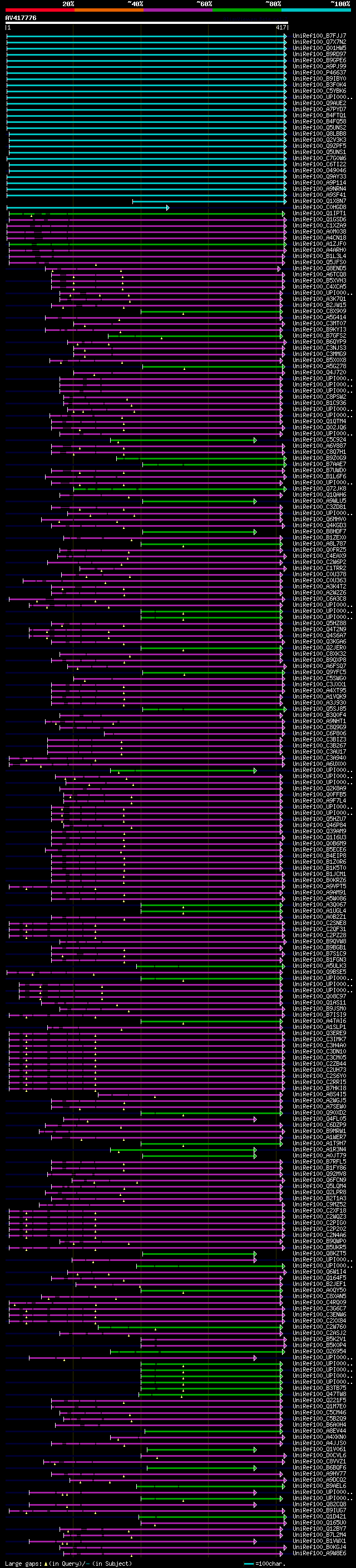Open hit UniRef100_Q9AUE2
Viewport: 356px width, 1568px height.
(x=319, y=103)
